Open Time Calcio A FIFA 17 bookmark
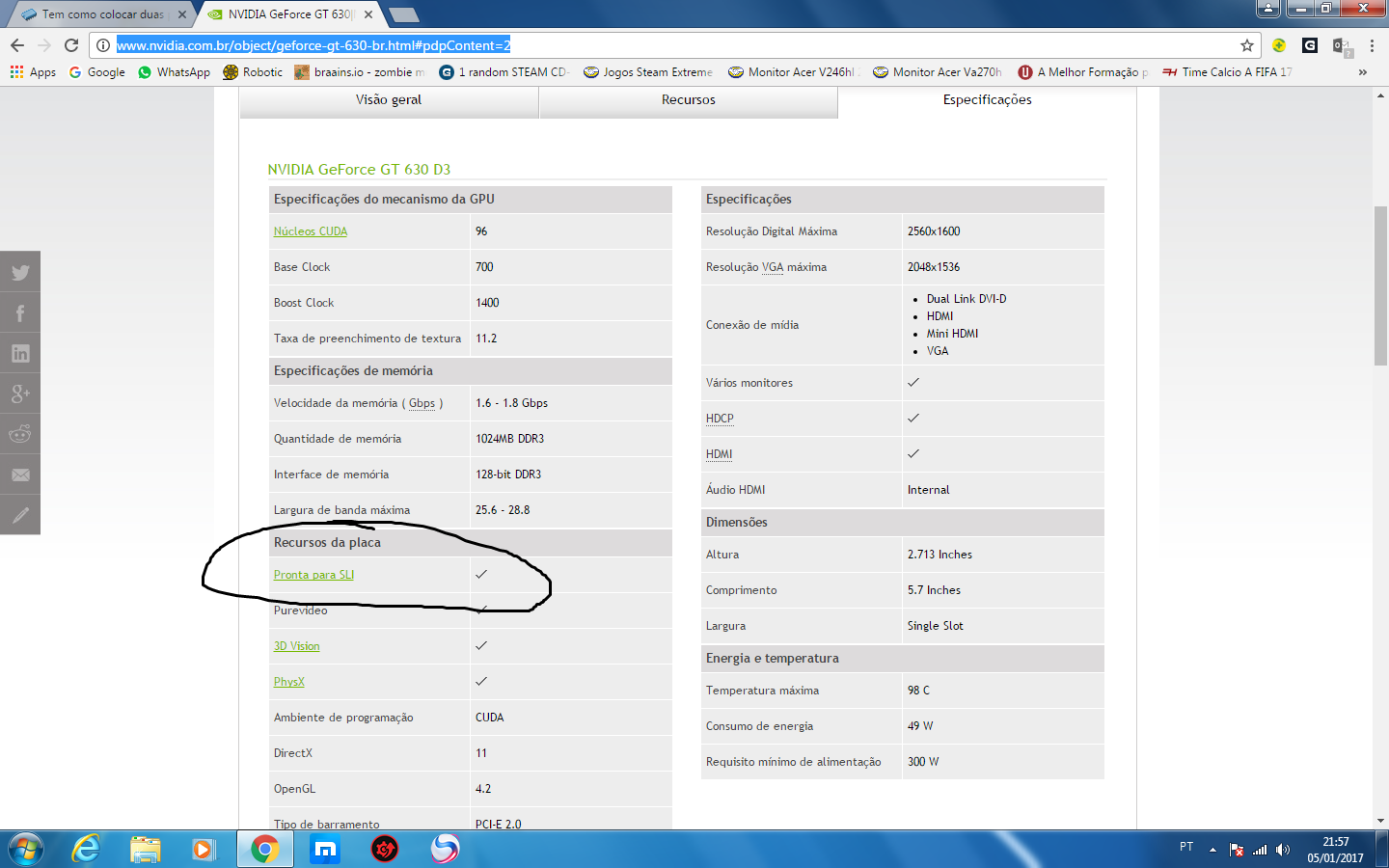 tap(1227, 72)
